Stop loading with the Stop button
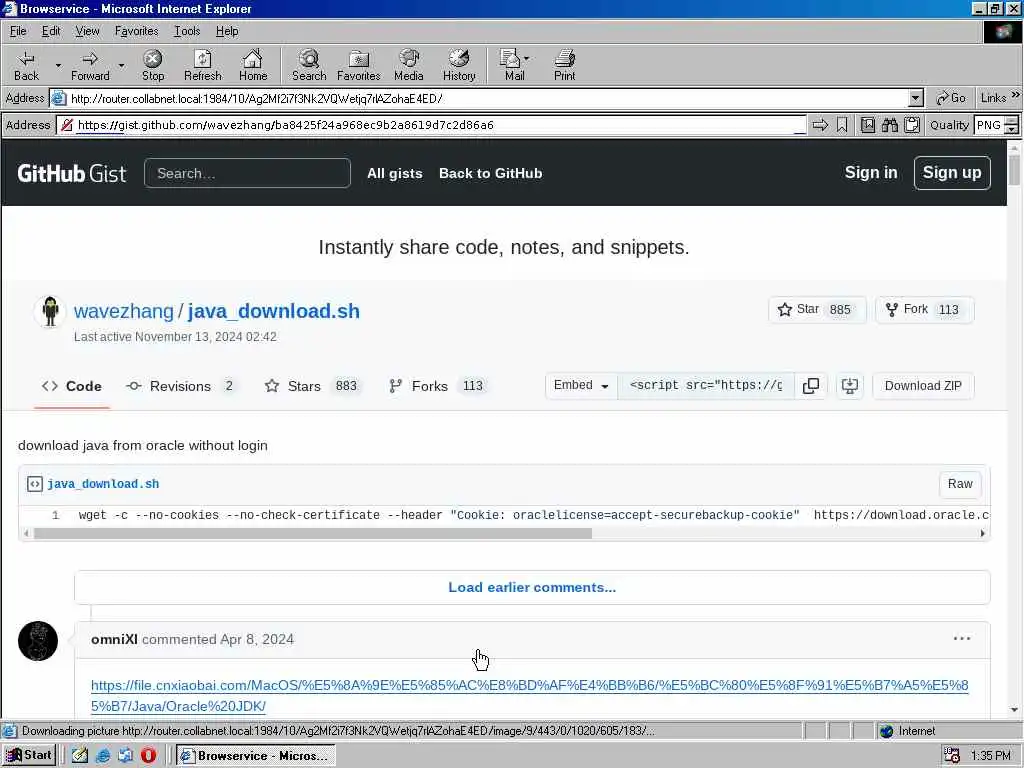Viewport: 1024px width, 768px height. pyautogui.click(x=153, y=65)
